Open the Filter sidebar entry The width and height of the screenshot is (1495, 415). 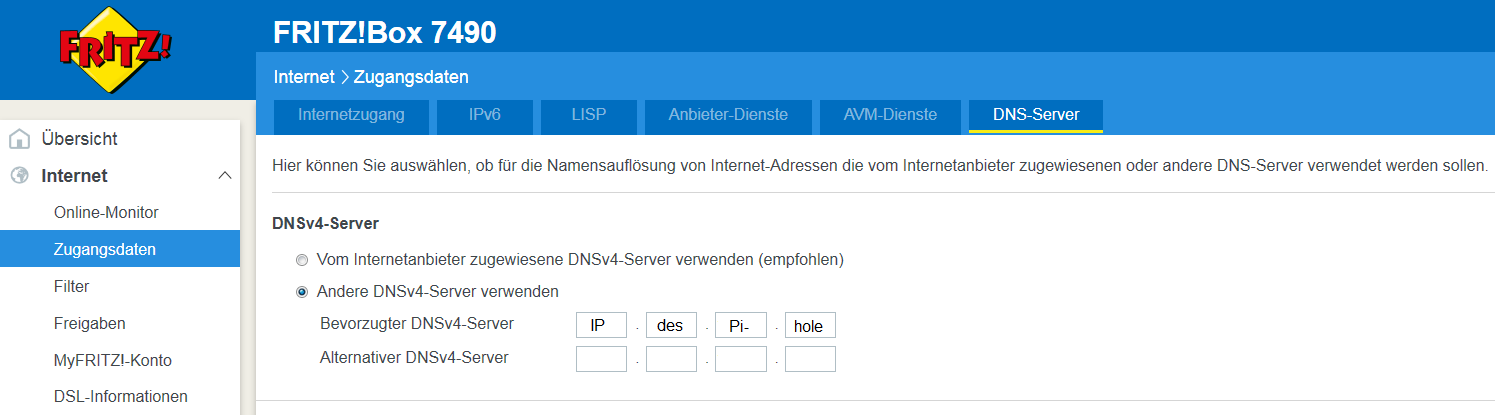pos(71,286)
